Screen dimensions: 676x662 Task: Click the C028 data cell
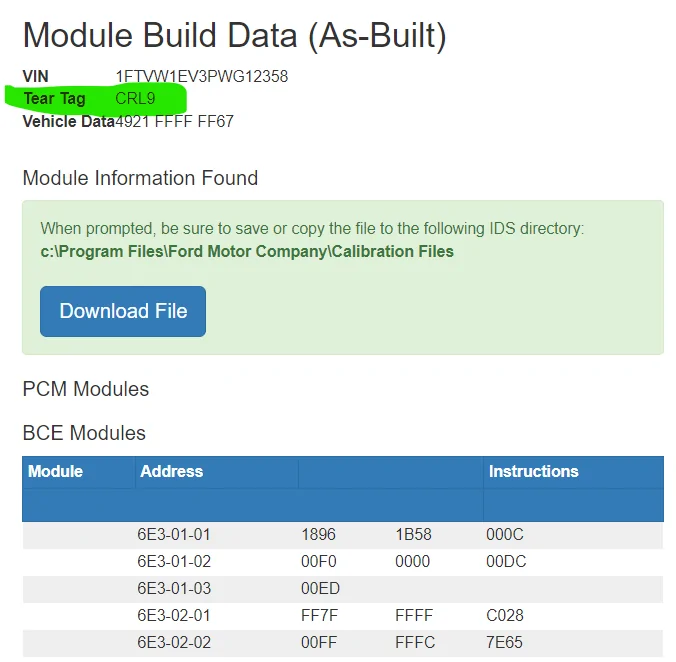click(505, 616)
